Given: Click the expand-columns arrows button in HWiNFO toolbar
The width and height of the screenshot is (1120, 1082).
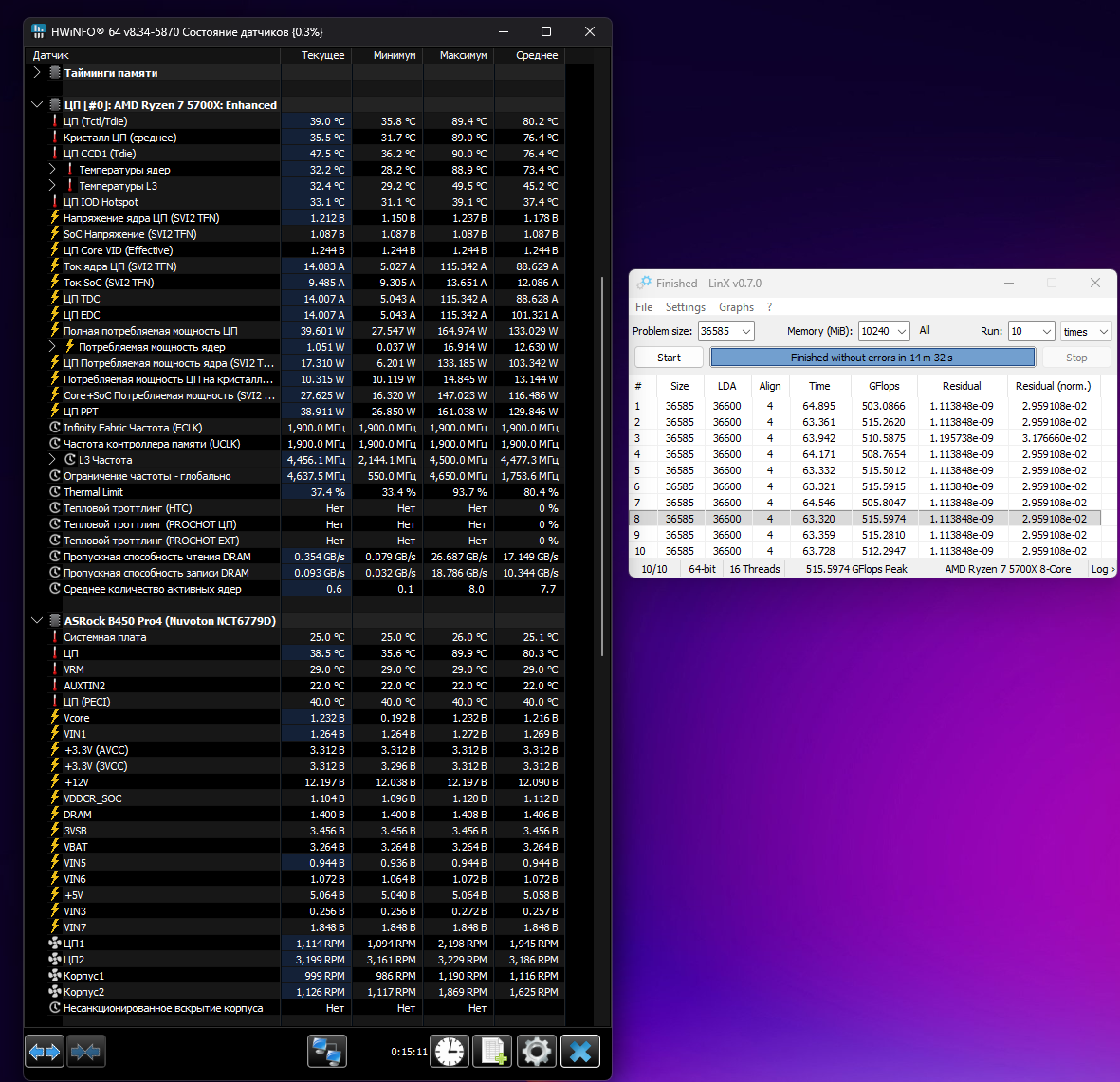Looking at the screenshot, I should pyautogui.click(x=45, y=1052).
